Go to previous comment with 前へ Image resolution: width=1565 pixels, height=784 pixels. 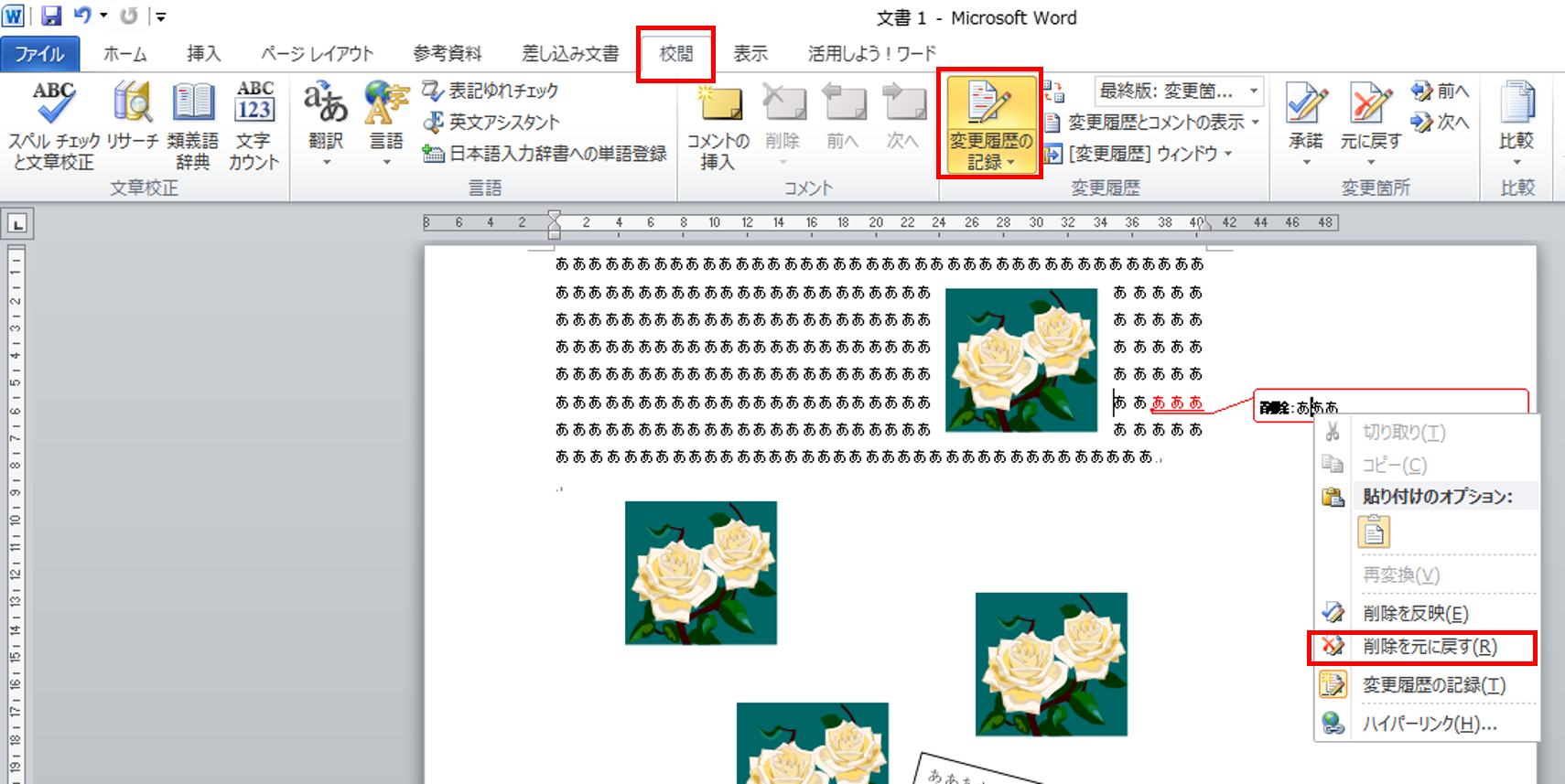(x=843, y=117)
